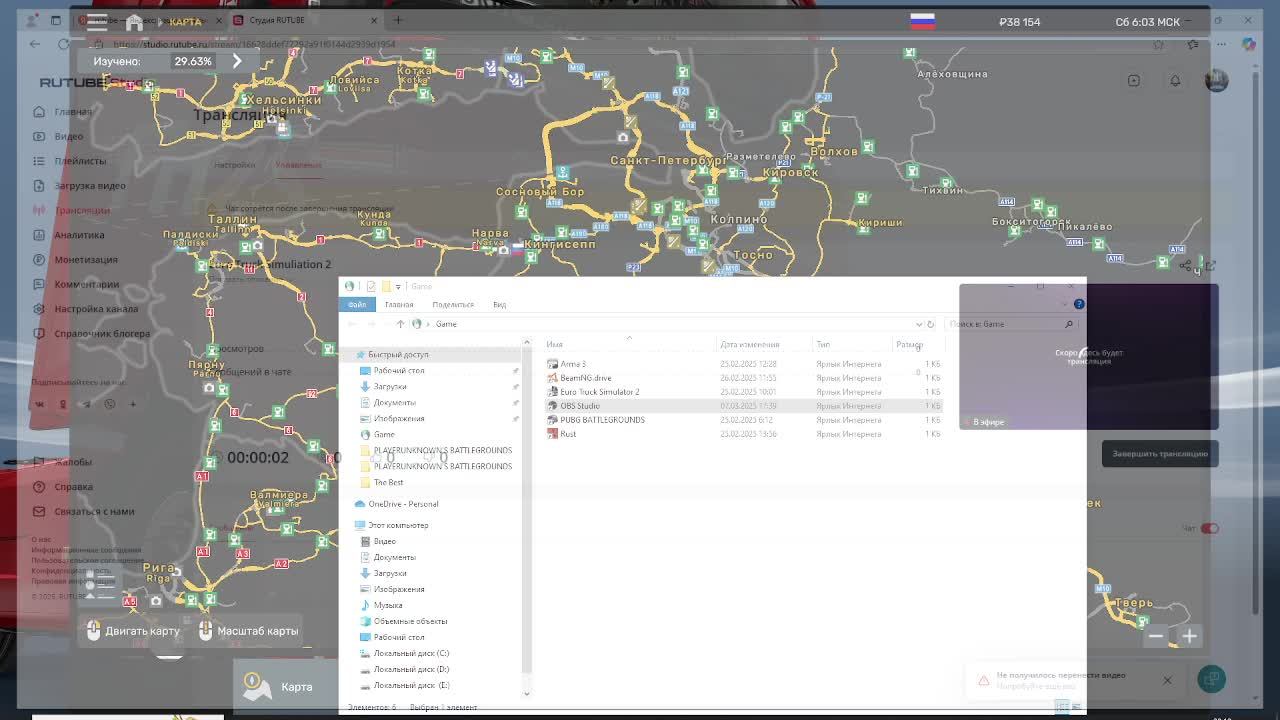Switch to Вид ribbon tab
Image resolution: width=1280 pixels, height=720 pixels.
[x=499, y=304]
